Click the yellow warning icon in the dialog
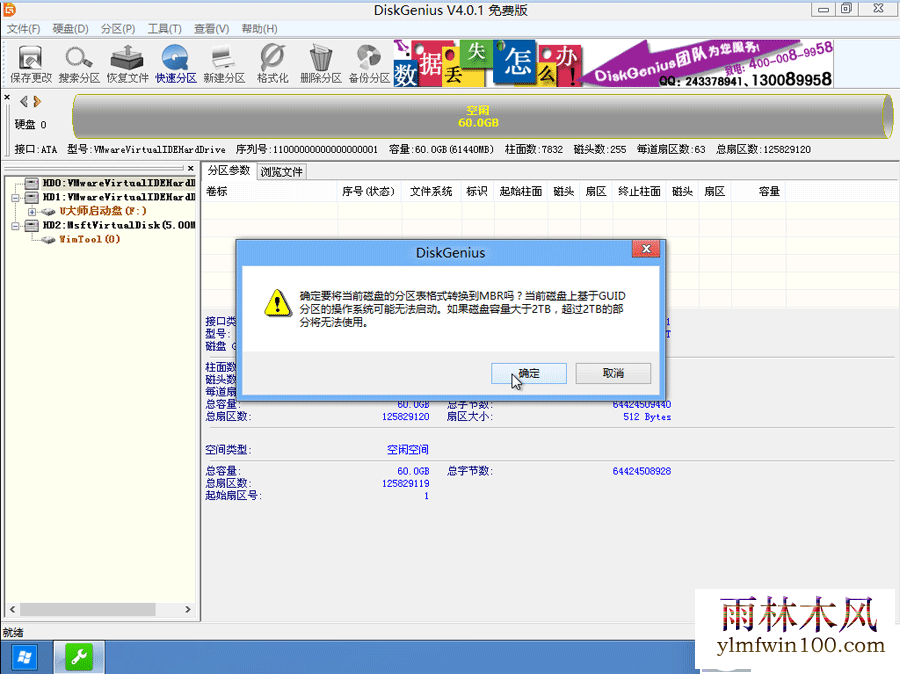Image resolution: width=900 pixels, height=674 pixels. [278, 303]
